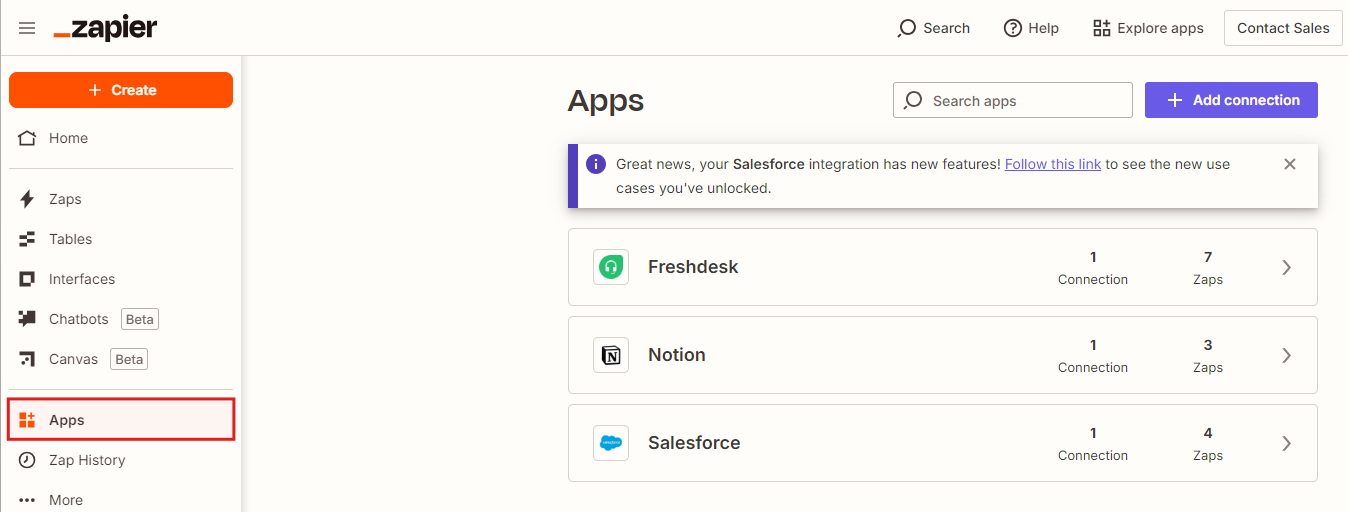Open the hamburger navigation menu
The image size is (1348, 512).
(27, 28)
